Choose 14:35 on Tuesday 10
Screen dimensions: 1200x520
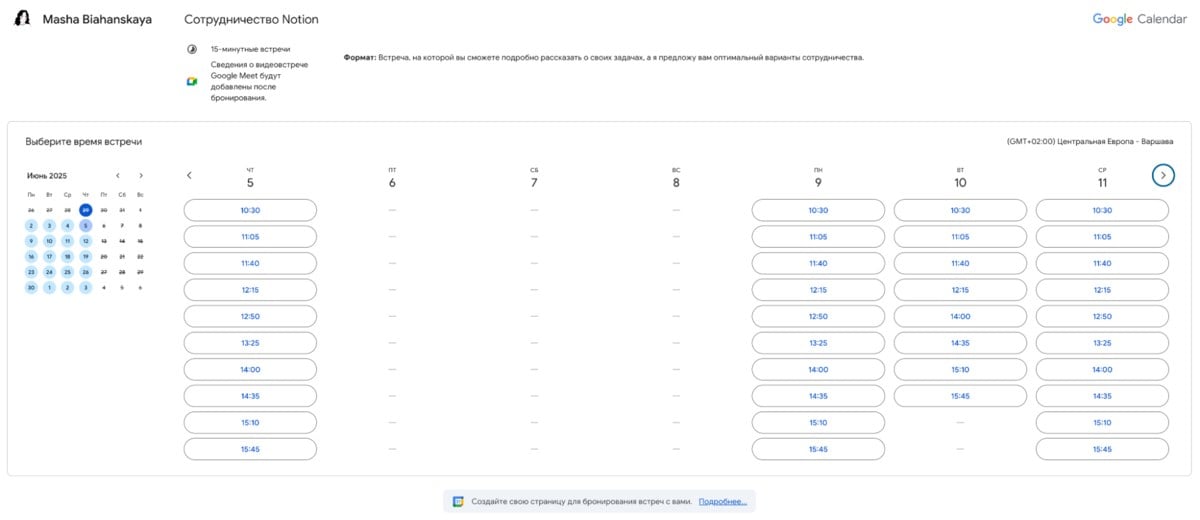click(x=960, y=343)
